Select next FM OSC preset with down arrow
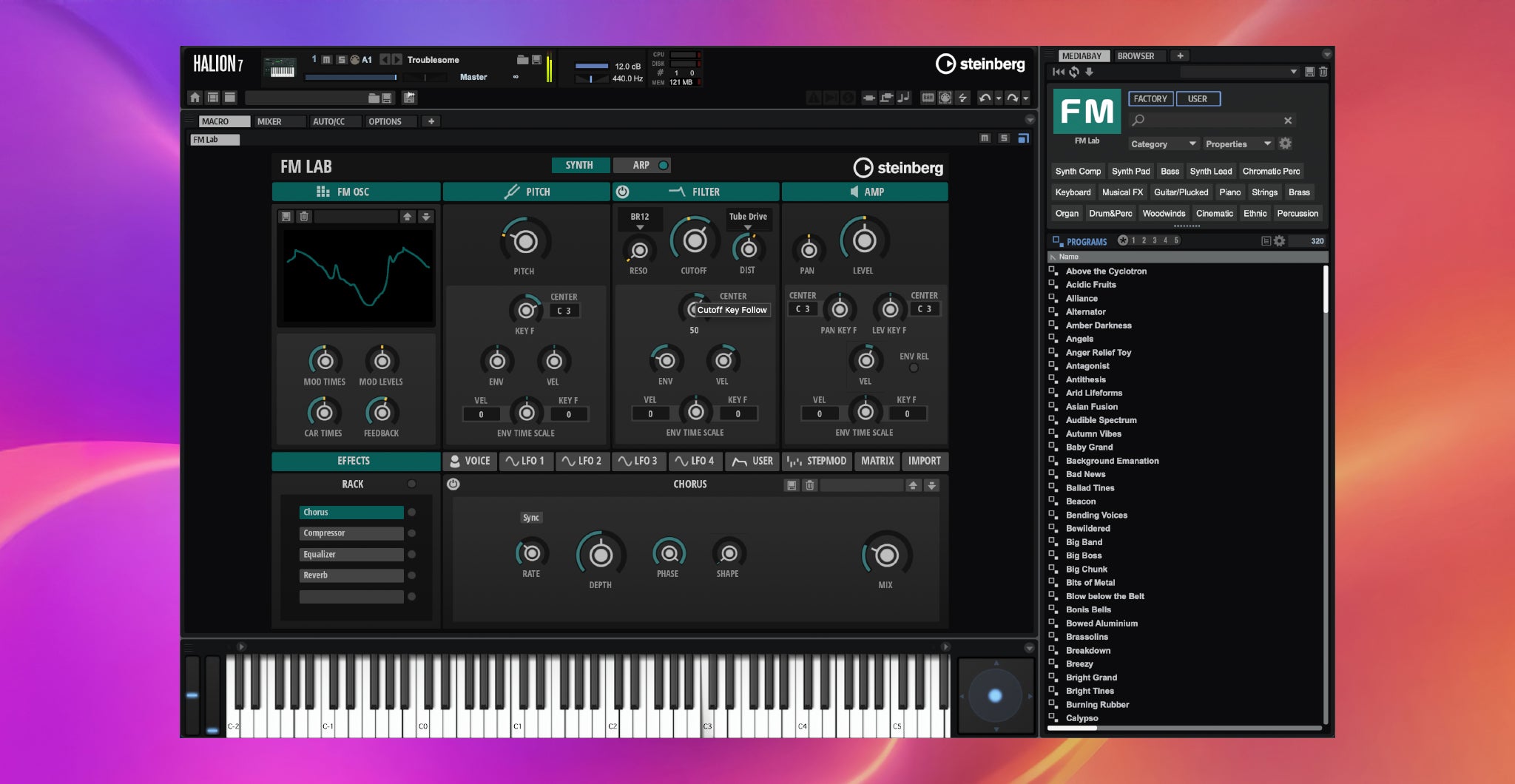 pos(426,217)
